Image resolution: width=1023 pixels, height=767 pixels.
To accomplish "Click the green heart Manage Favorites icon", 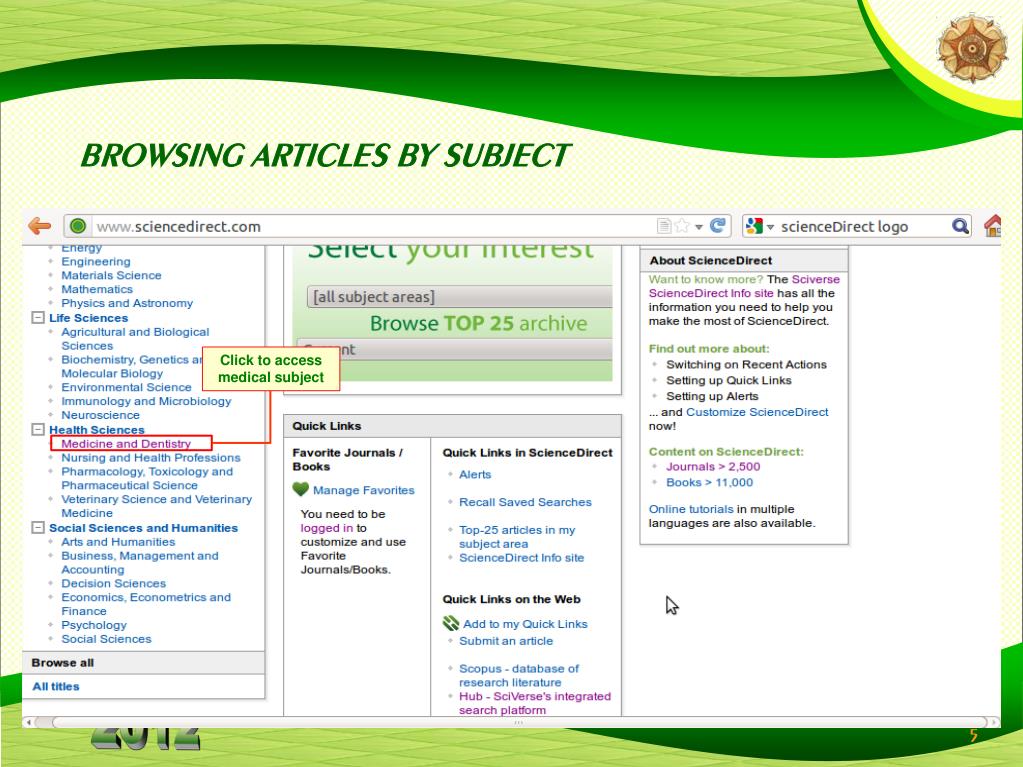I will pyautogui.click(x=301, y=489).
